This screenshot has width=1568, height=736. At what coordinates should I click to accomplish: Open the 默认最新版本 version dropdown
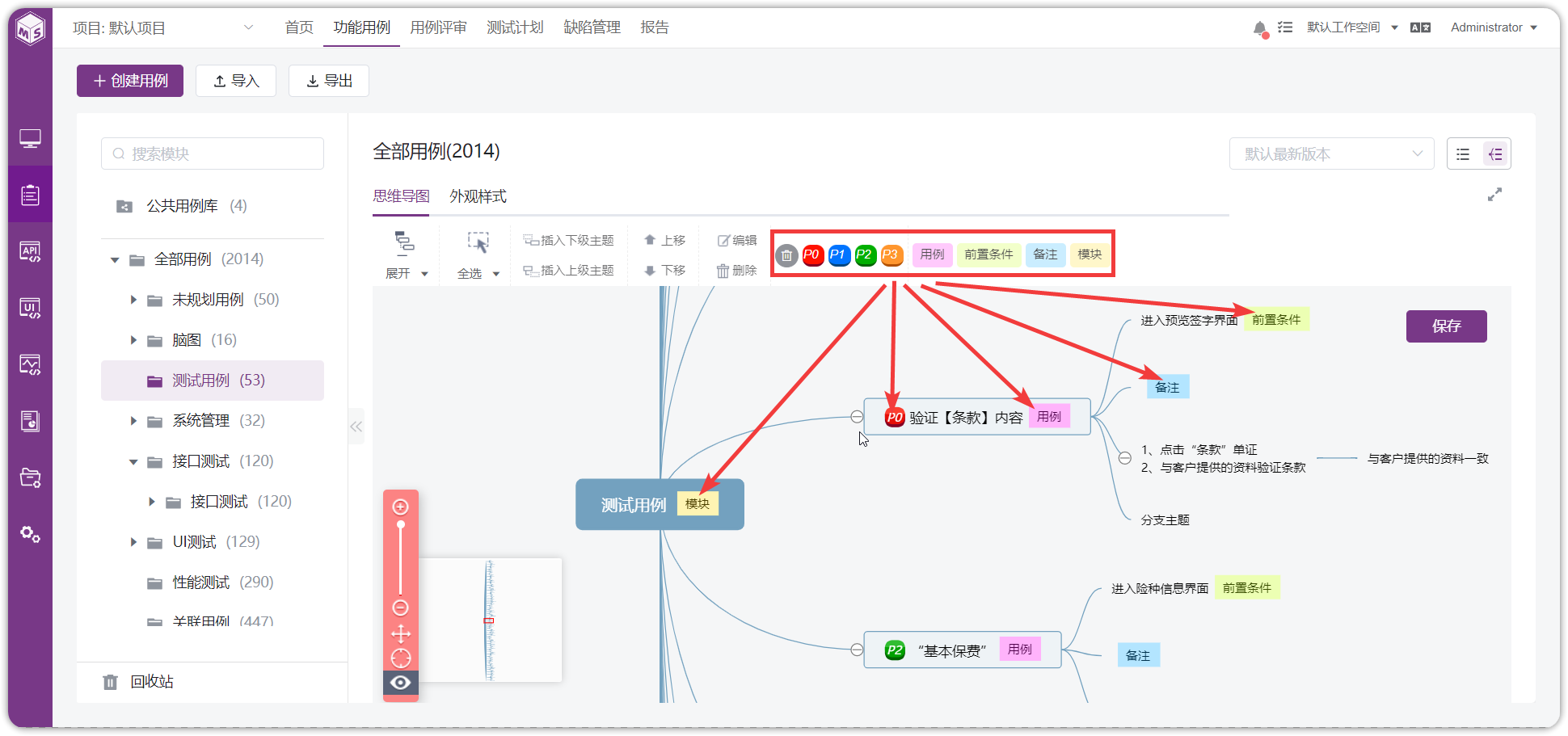pos(1331,154)
